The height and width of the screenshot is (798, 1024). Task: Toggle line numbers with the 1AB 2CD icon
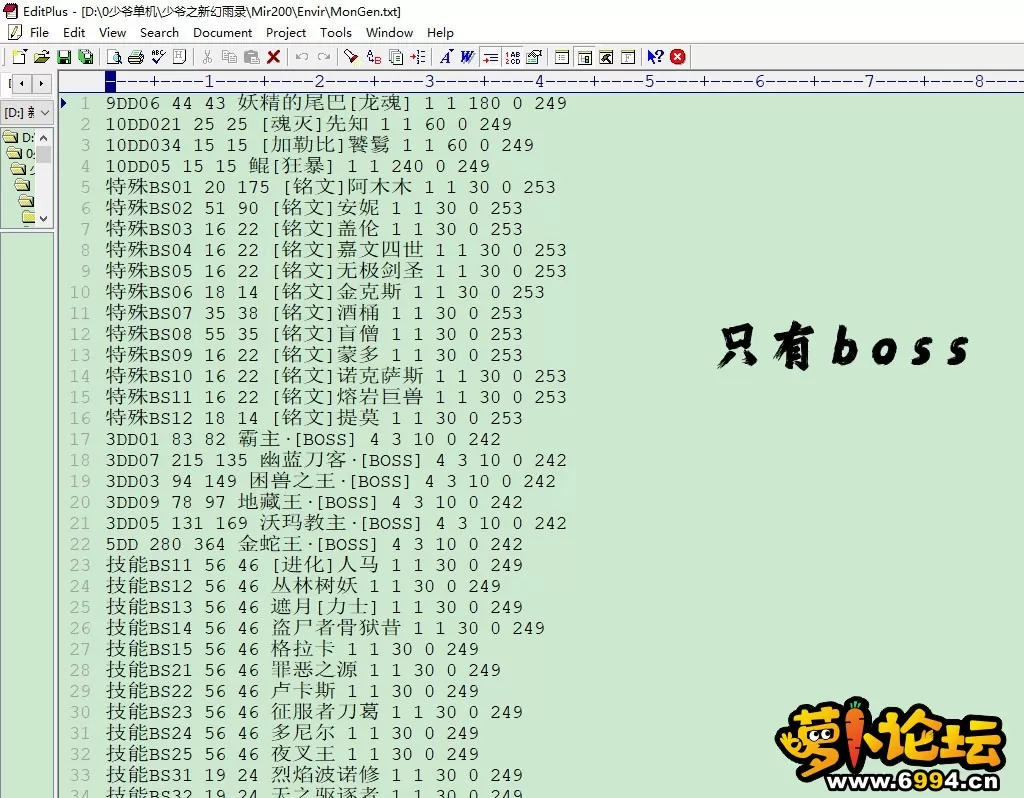pyautogui.click(x=513, y=57)
